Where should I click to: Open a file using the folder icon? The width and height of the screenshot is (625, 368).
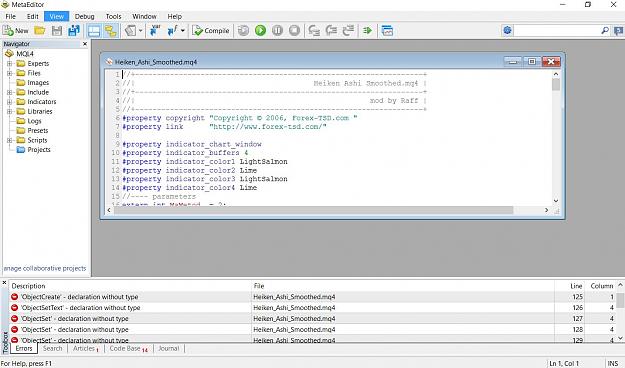(39, 31)
